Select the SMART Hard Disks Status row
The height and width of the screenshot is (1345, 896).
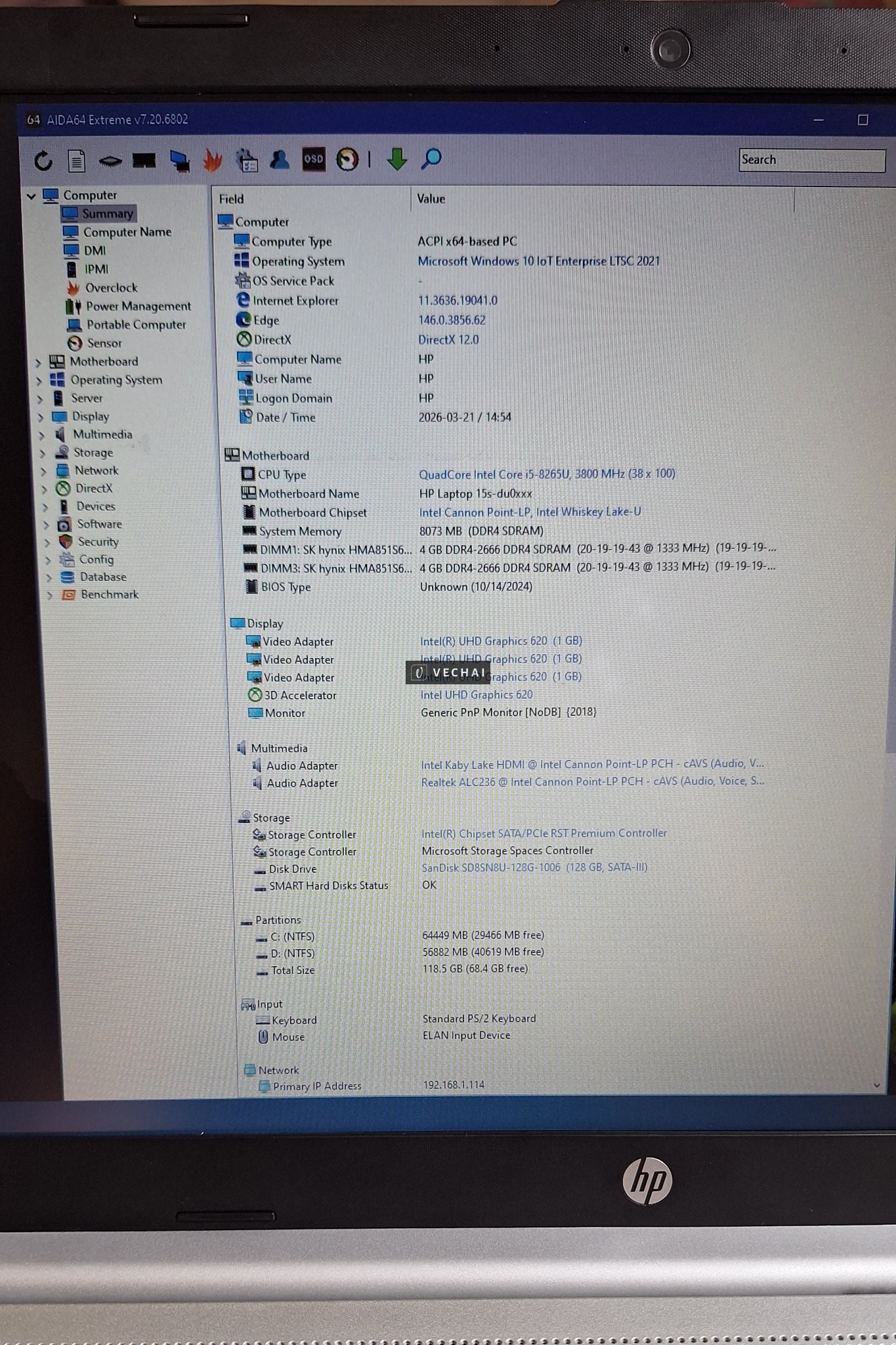[x=345, y=885]
